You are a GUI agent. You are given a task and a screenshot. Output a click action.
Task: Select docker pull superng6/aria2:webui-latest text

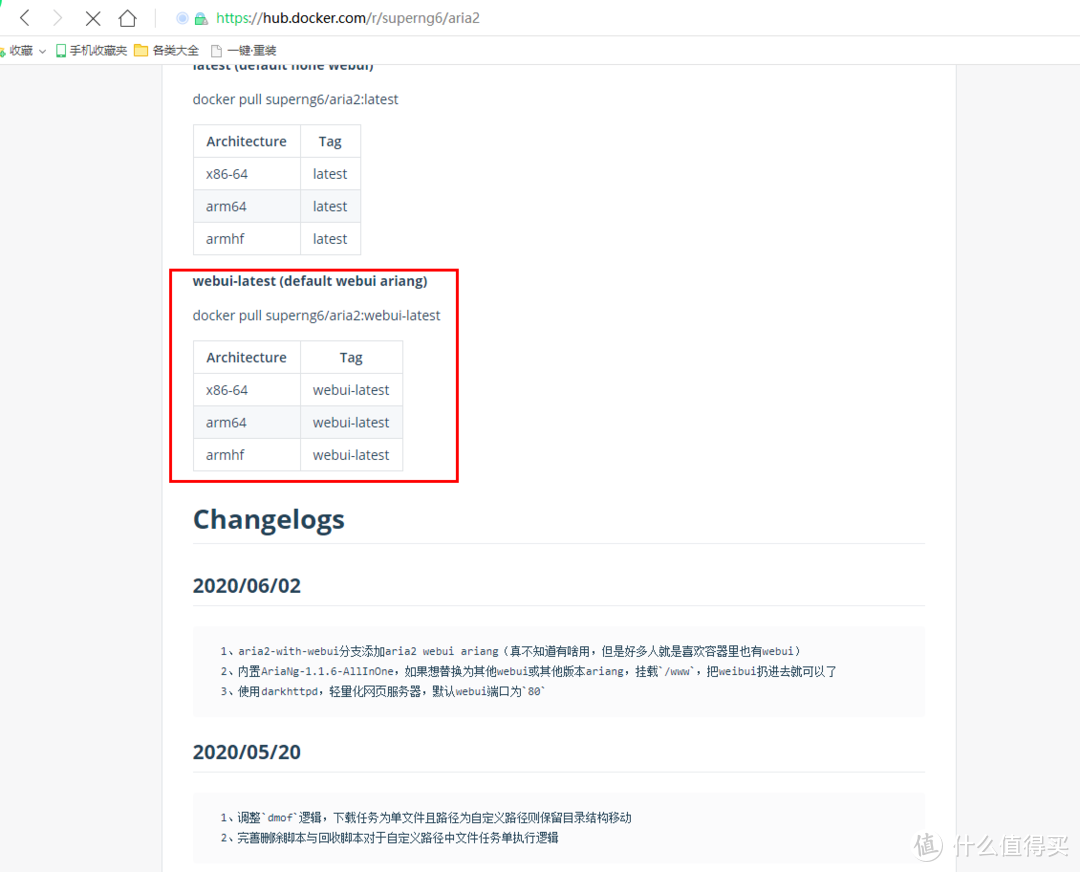[x=316, y=315]
